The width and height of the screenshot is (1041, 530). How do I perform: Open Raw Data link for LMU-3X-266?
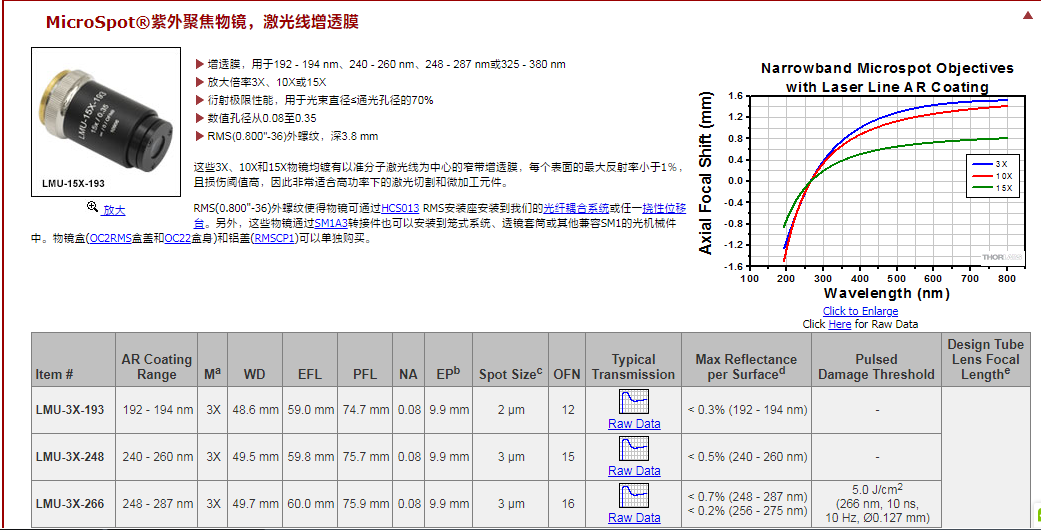634,518
